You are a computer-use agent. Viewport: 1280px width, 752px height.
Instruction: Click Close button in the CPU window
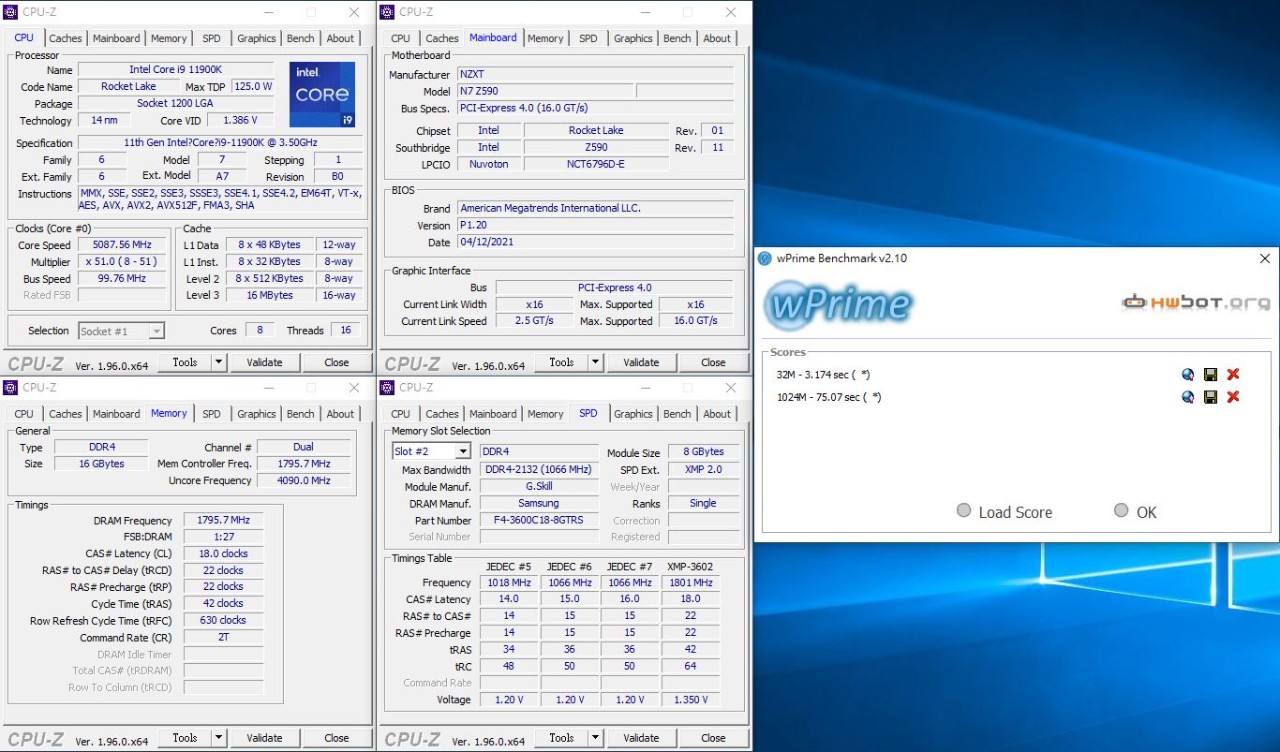tap(337, 362)
